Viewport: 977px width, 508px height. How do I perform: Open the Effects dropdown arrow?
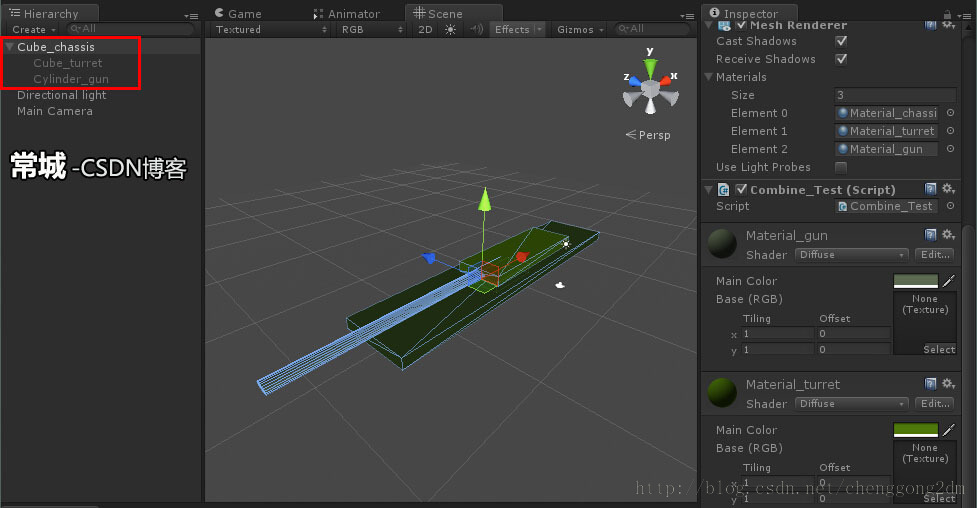coord(539,29)
